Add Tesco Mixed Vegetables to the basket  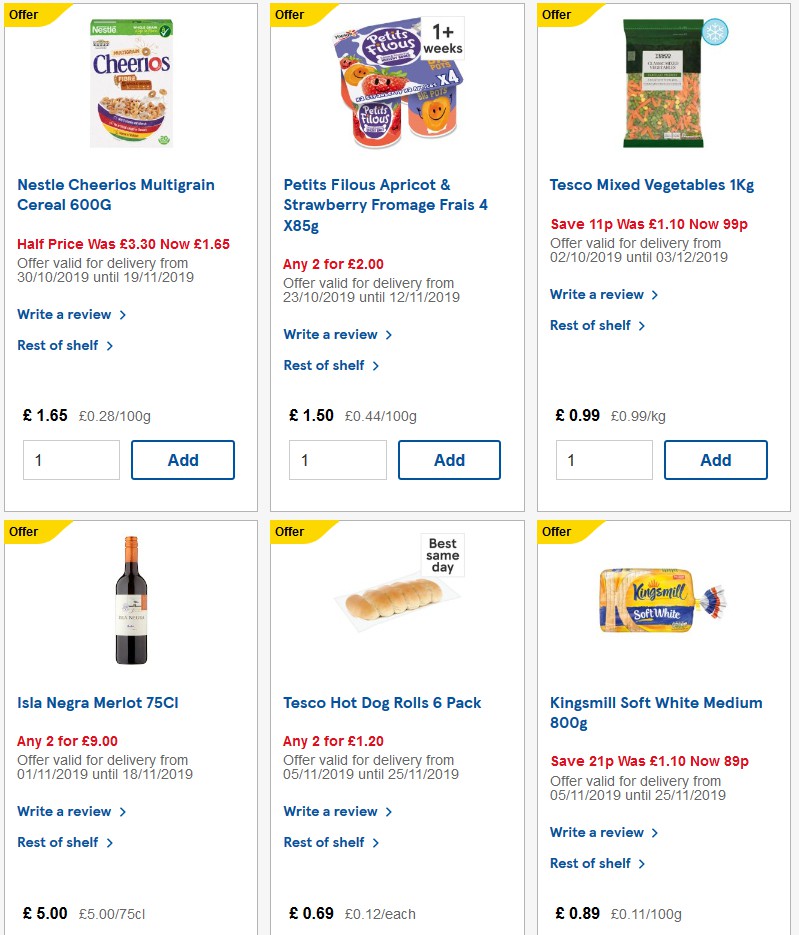coord(715,460)
